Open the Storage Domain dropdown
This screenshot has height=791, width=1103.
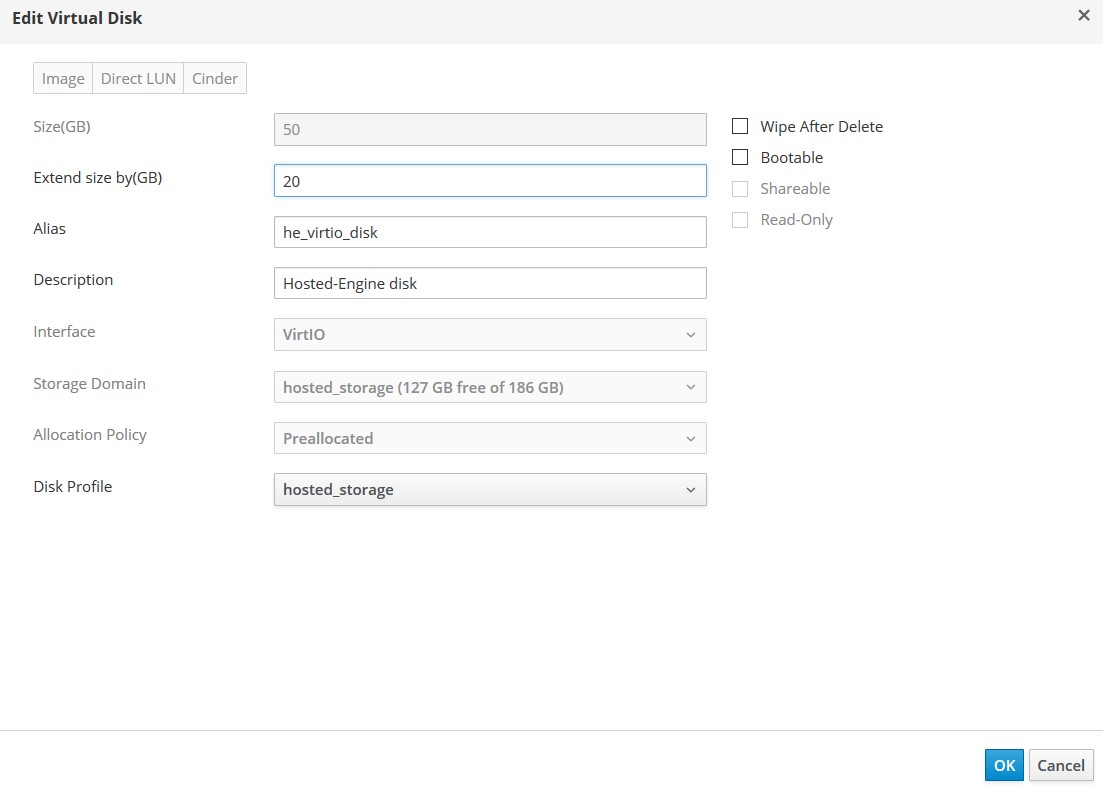point(489,387)
